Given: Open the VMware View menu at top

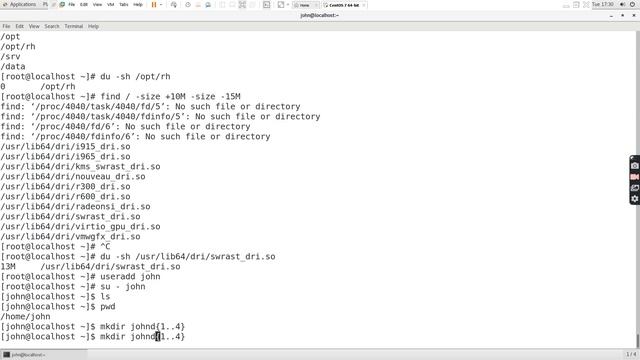Looking at the screenshot, I should coord(97,4).
